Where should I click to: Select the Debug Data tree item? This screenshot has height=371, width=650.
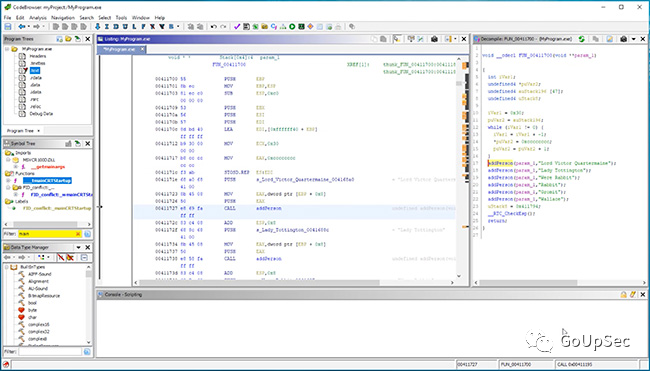[x=41, y=114]
